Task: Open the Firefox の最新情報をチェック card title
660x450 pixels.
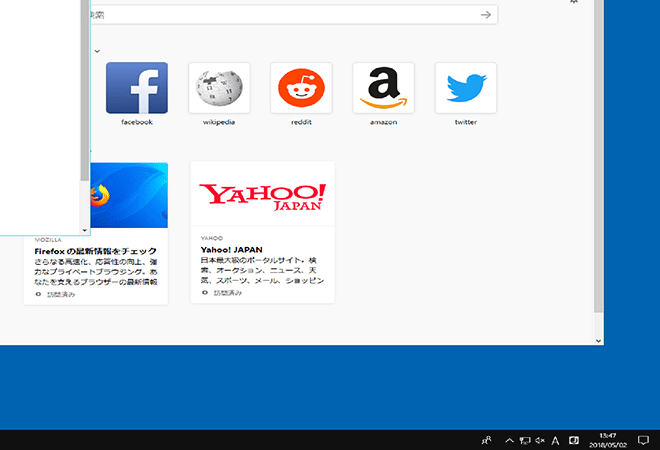Action: click(x=96, y=251)
